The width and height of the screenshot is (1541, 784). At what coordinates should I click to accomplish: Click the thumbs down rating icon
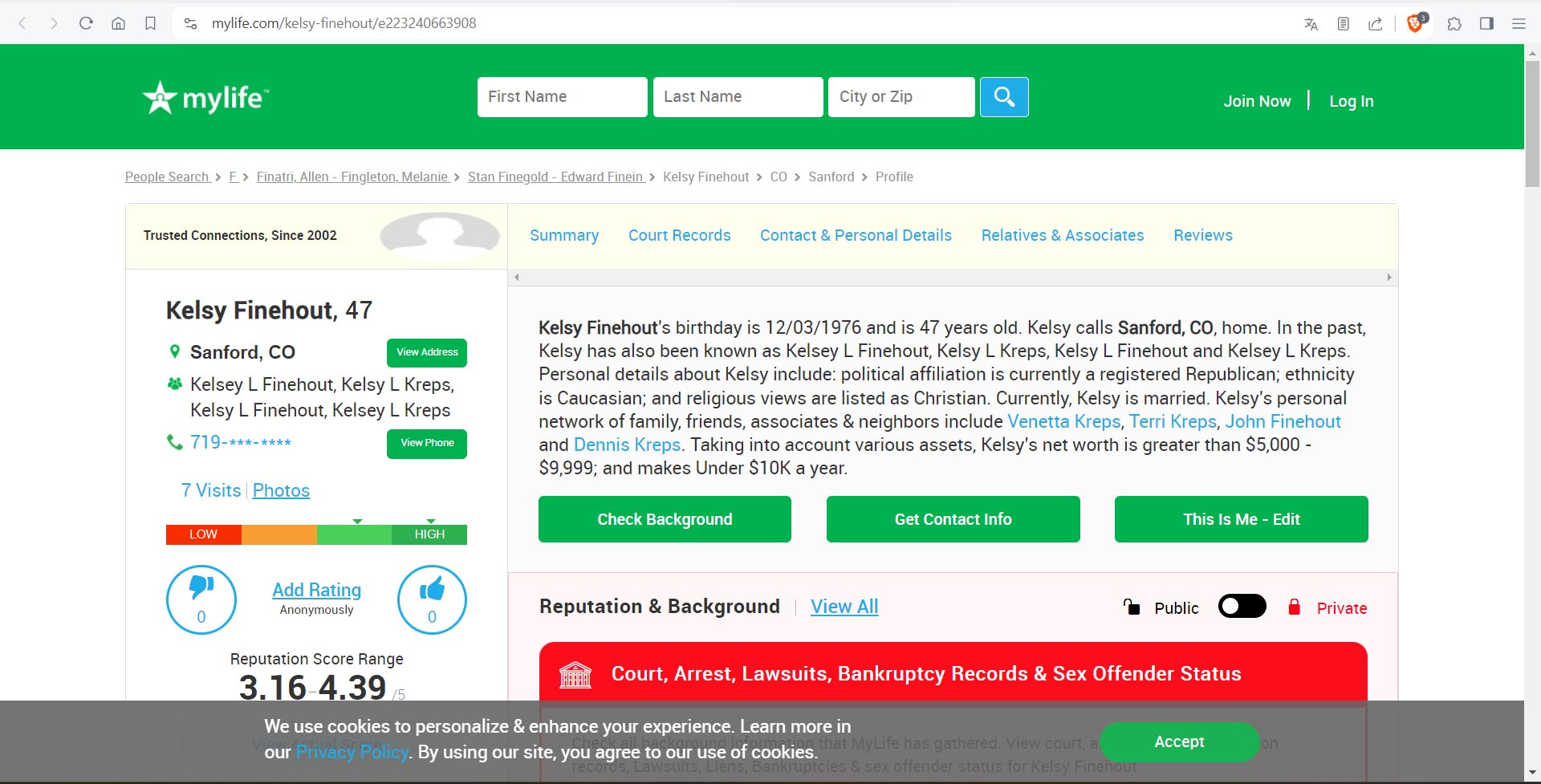pos(201,599)
